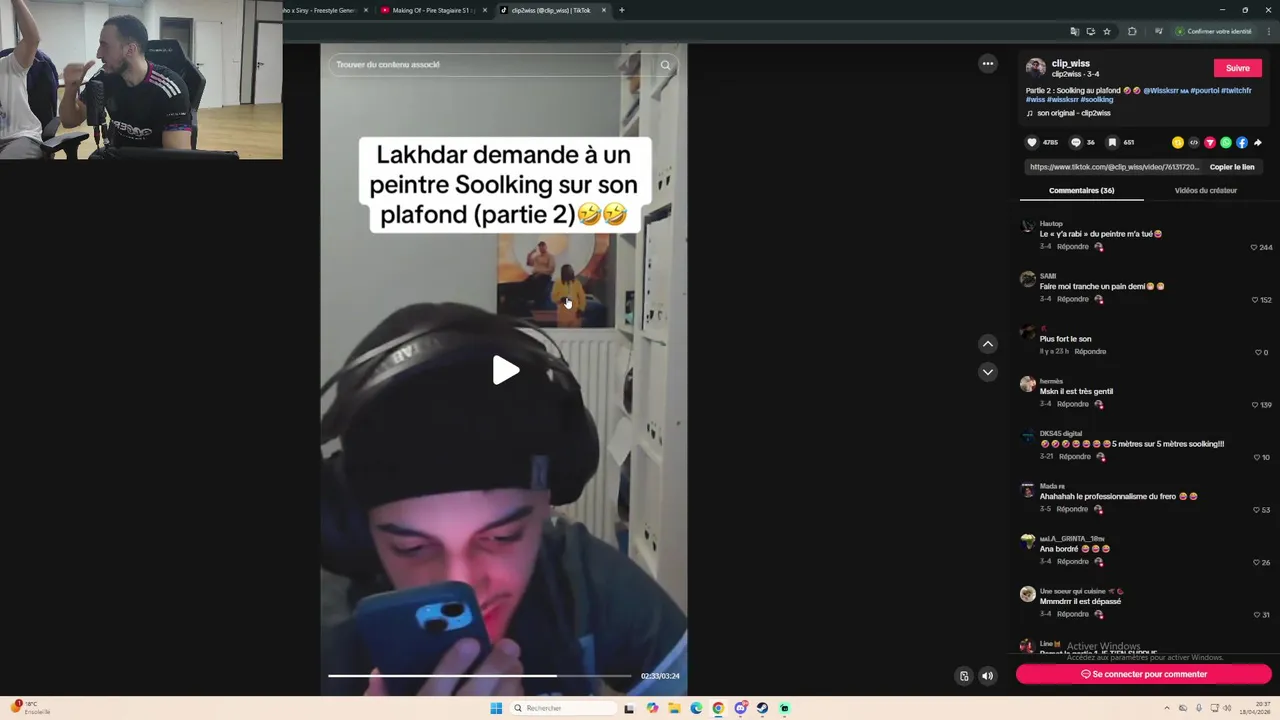Seek on the video progress bar
Image resolution: width=1280 pixels, height=720 pixels.
pyautogui.click(x=480, y=676)
